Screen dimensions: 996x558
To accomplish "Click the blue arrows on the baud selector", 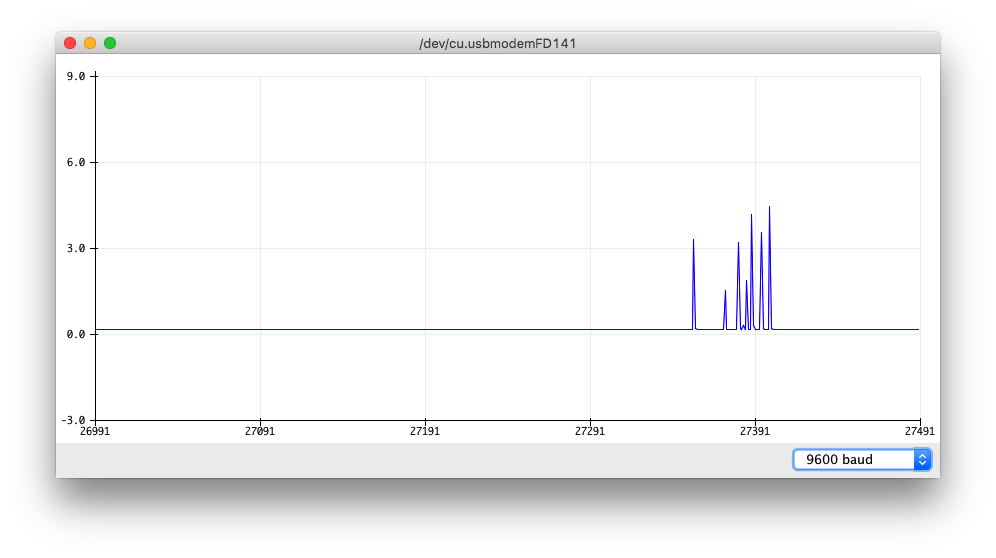I will point(922,459).
